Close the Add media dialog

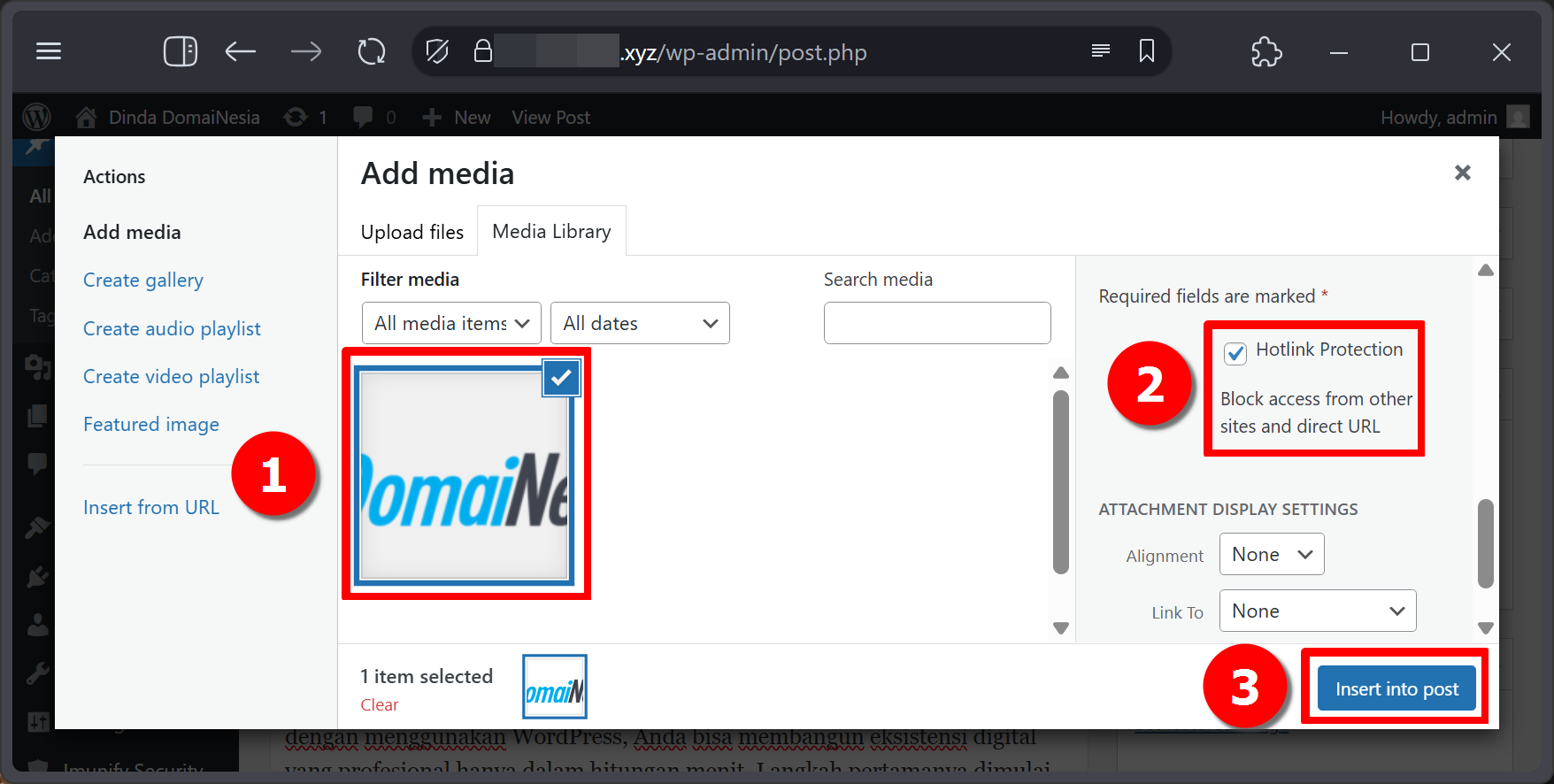(x=1463, y=173)
